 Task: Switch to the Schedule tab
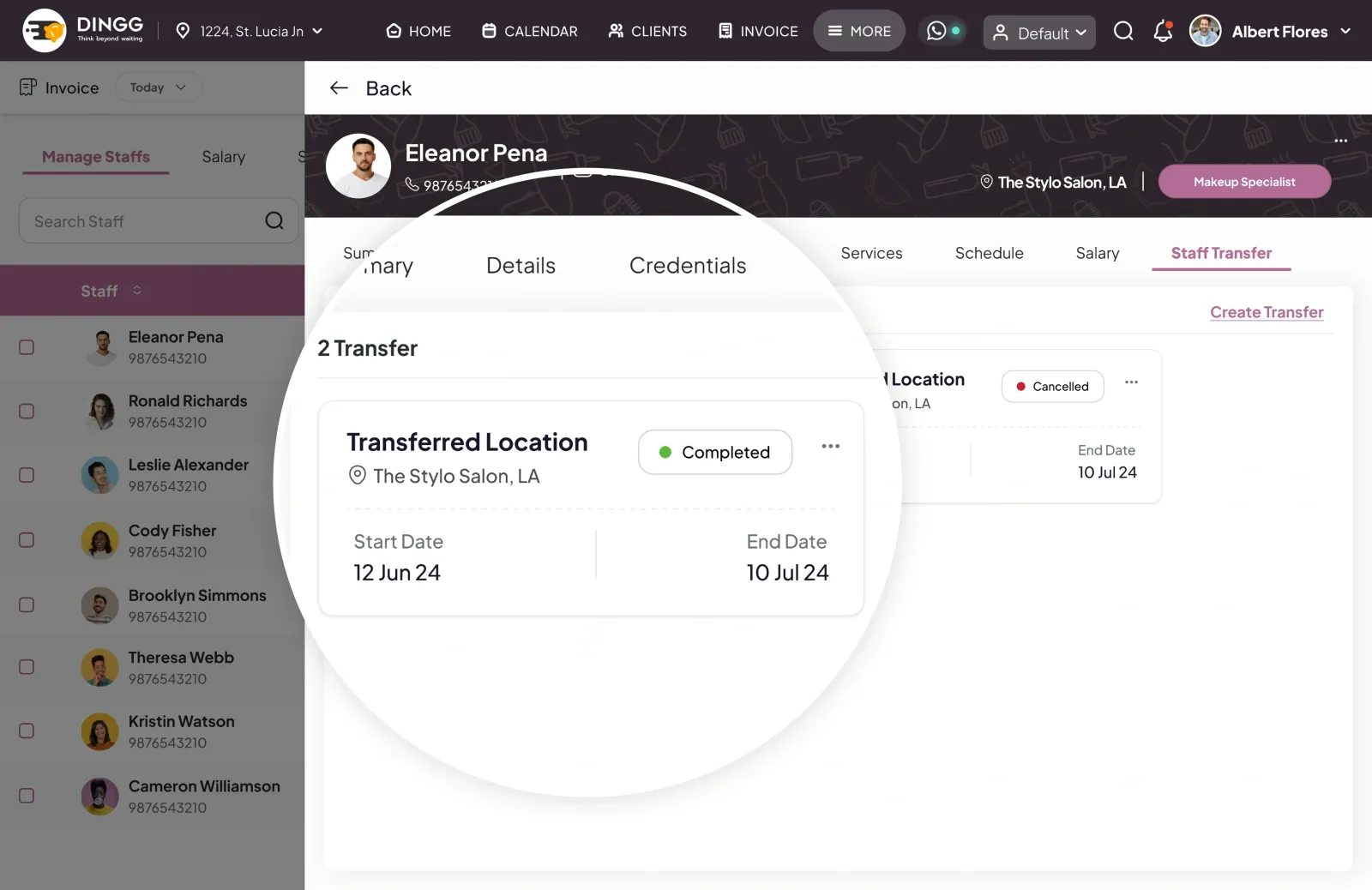[x=989, y=253]
